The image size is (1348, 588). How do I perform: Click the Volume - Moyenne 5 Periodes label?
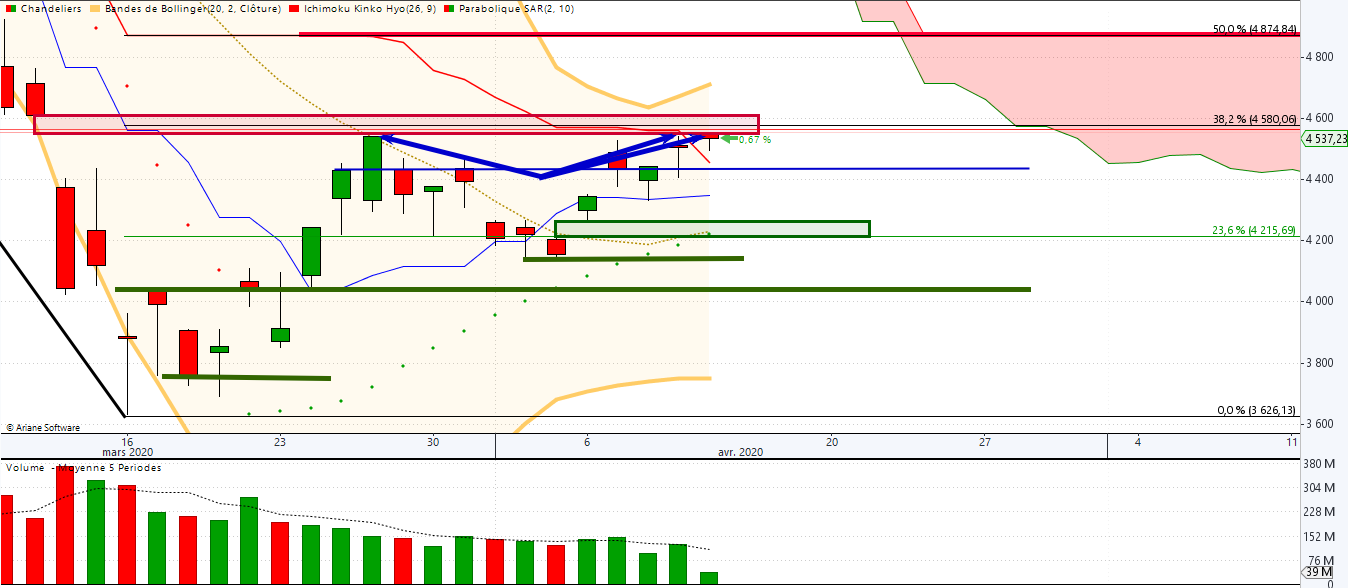pyautogui.click(x=83, y=467)
